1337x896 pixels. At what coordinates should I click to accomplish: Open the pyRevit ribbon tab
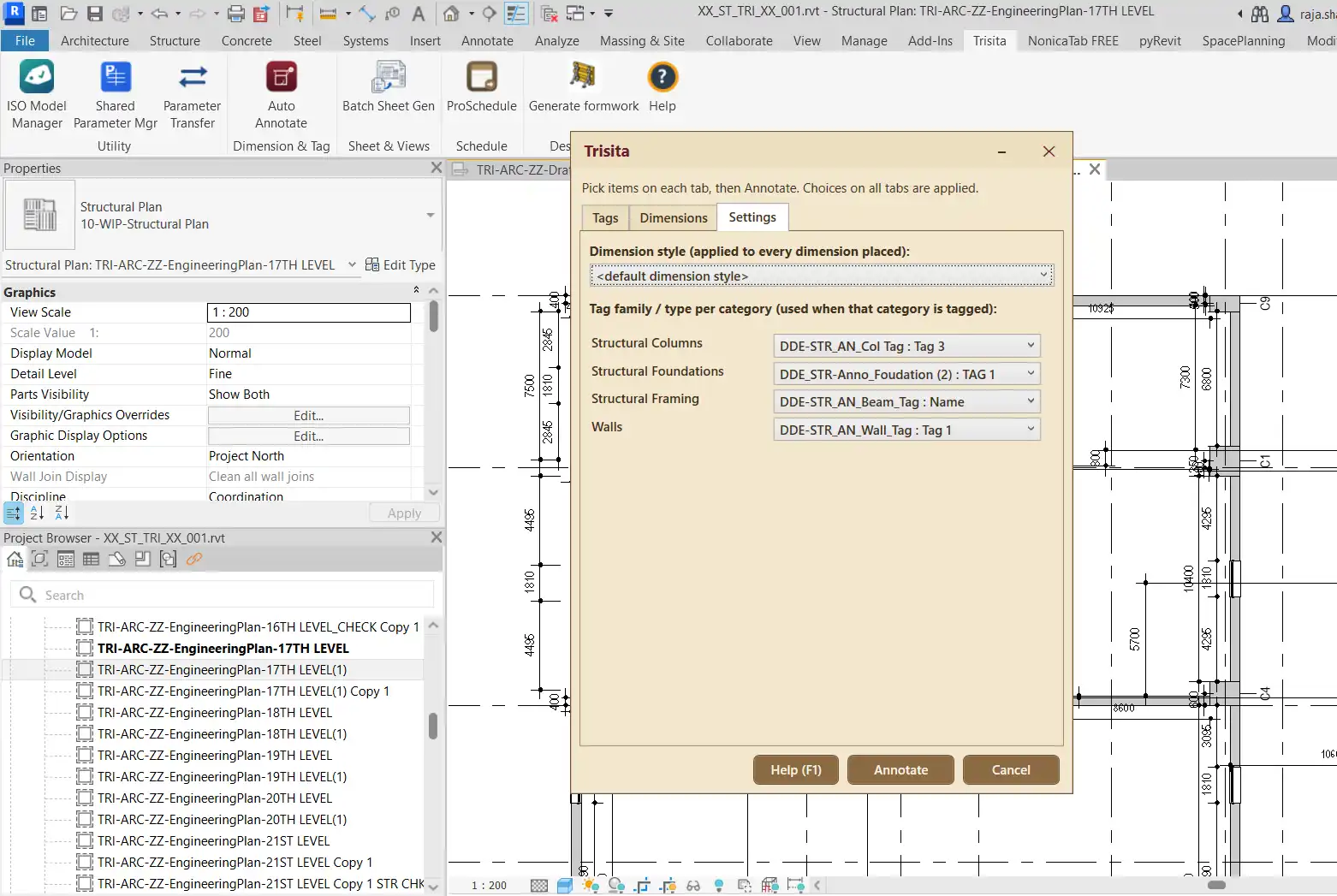[1160, 40]
